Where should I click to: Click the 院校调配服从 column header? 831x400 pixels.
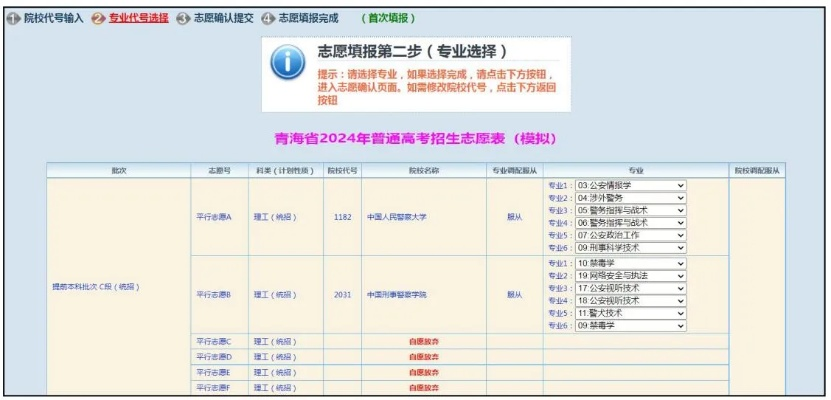(757, 171)
